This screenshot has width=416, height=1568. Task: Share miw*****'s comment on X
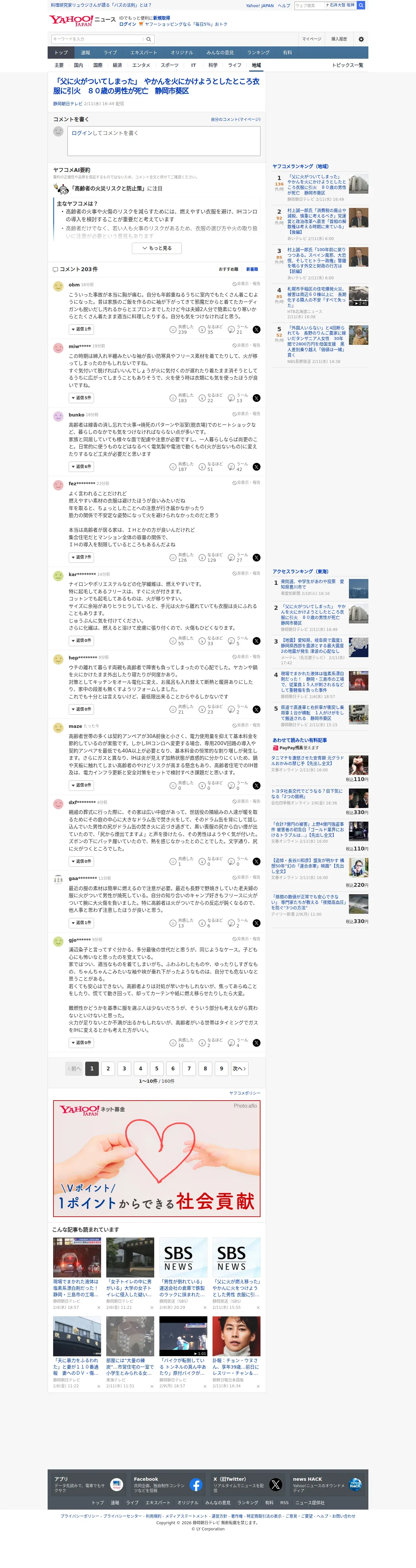(x=257, y=398)
